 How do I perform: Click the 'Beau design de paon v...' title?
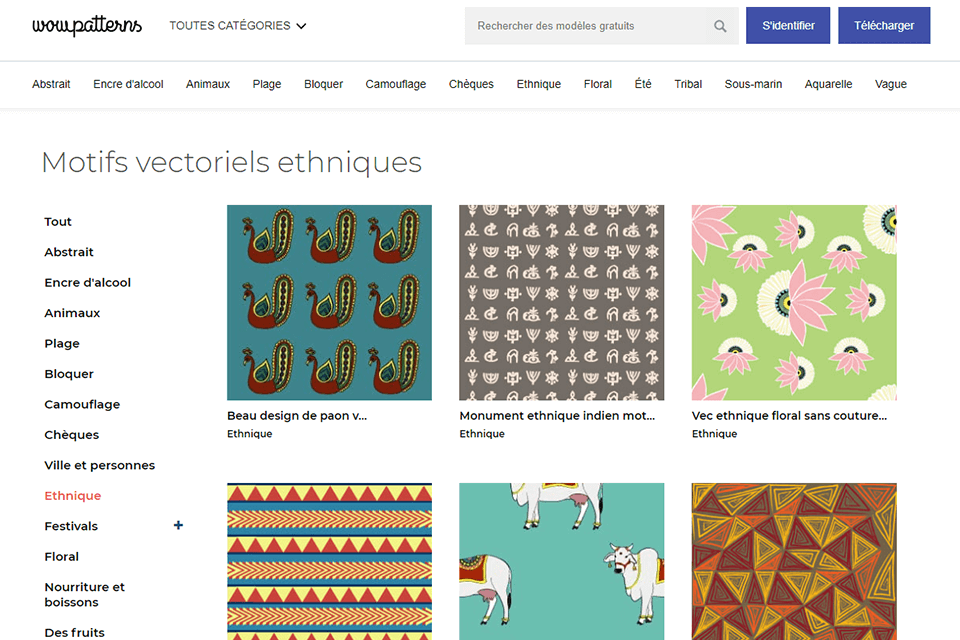297,416
